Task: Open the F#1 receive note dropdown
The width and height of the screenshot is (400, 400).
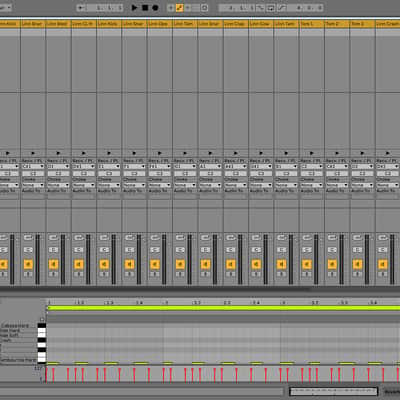Action: coord(160,166)
